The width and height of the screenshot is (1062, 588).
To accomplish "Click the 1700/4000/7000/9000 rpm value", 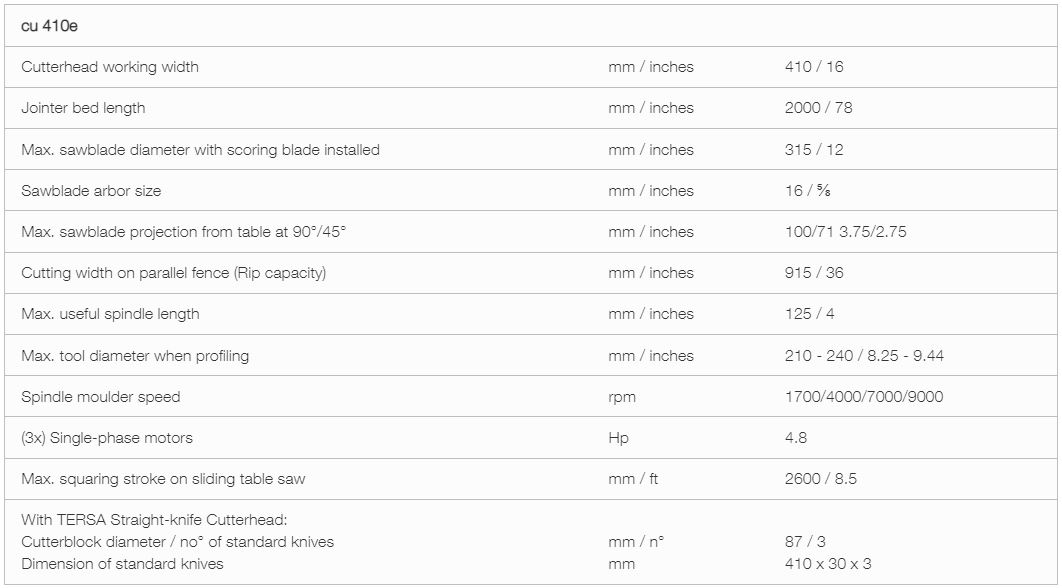I will (864, 397).
